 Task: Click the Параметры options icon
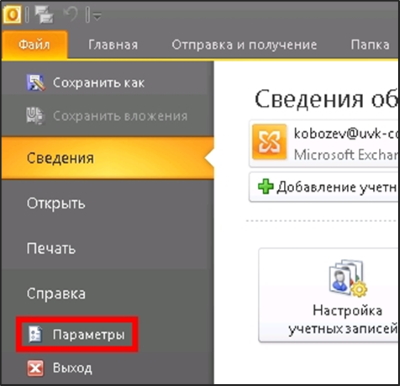35,335
